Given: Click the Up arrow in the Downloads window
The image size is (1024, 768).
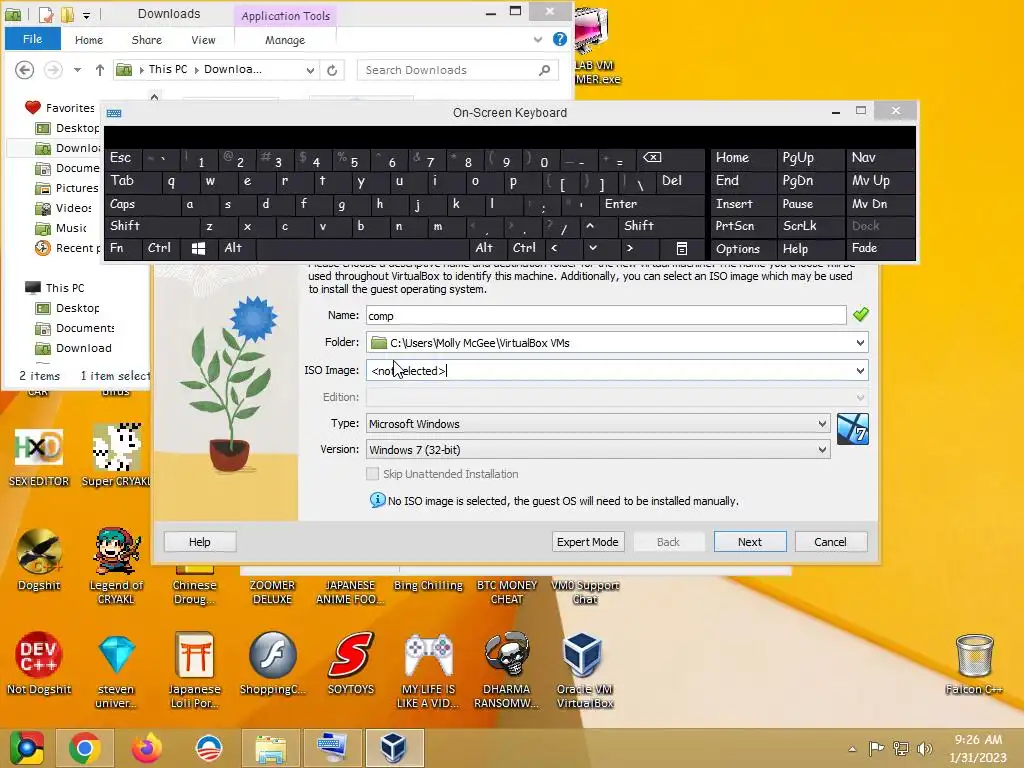Looking at the screenshot, I should click(99, 70).
